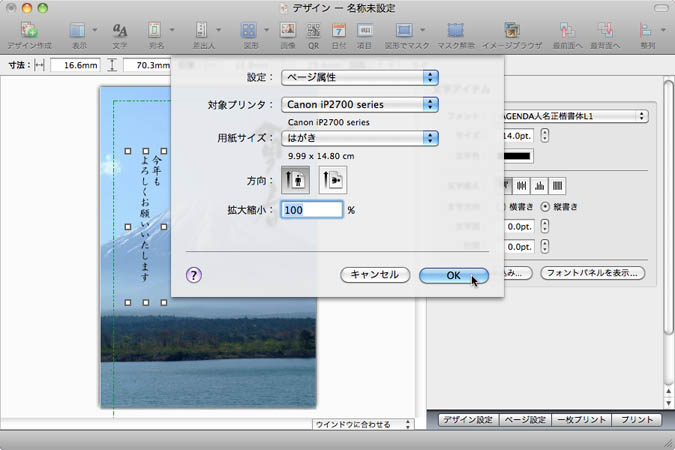This screenshot has height=450, width=675.
Task: Click the デザイン作成 toolbar icon
Action: click(29, 31)
